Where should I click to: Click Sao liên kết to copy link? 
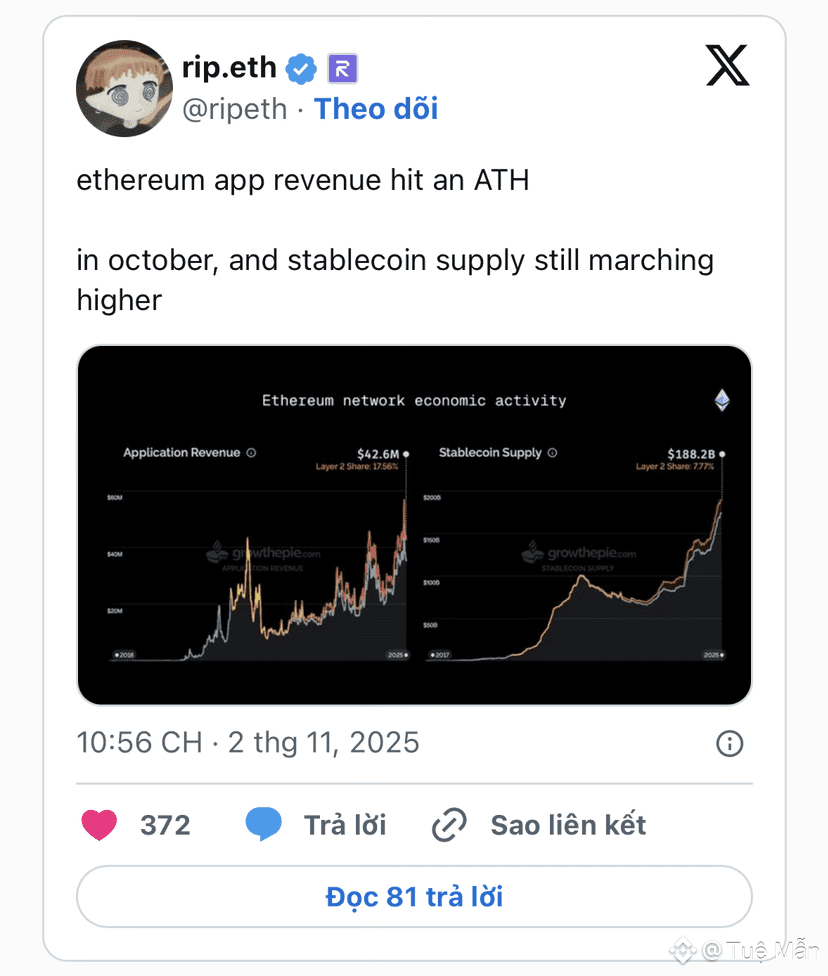[x=568, y=825]
